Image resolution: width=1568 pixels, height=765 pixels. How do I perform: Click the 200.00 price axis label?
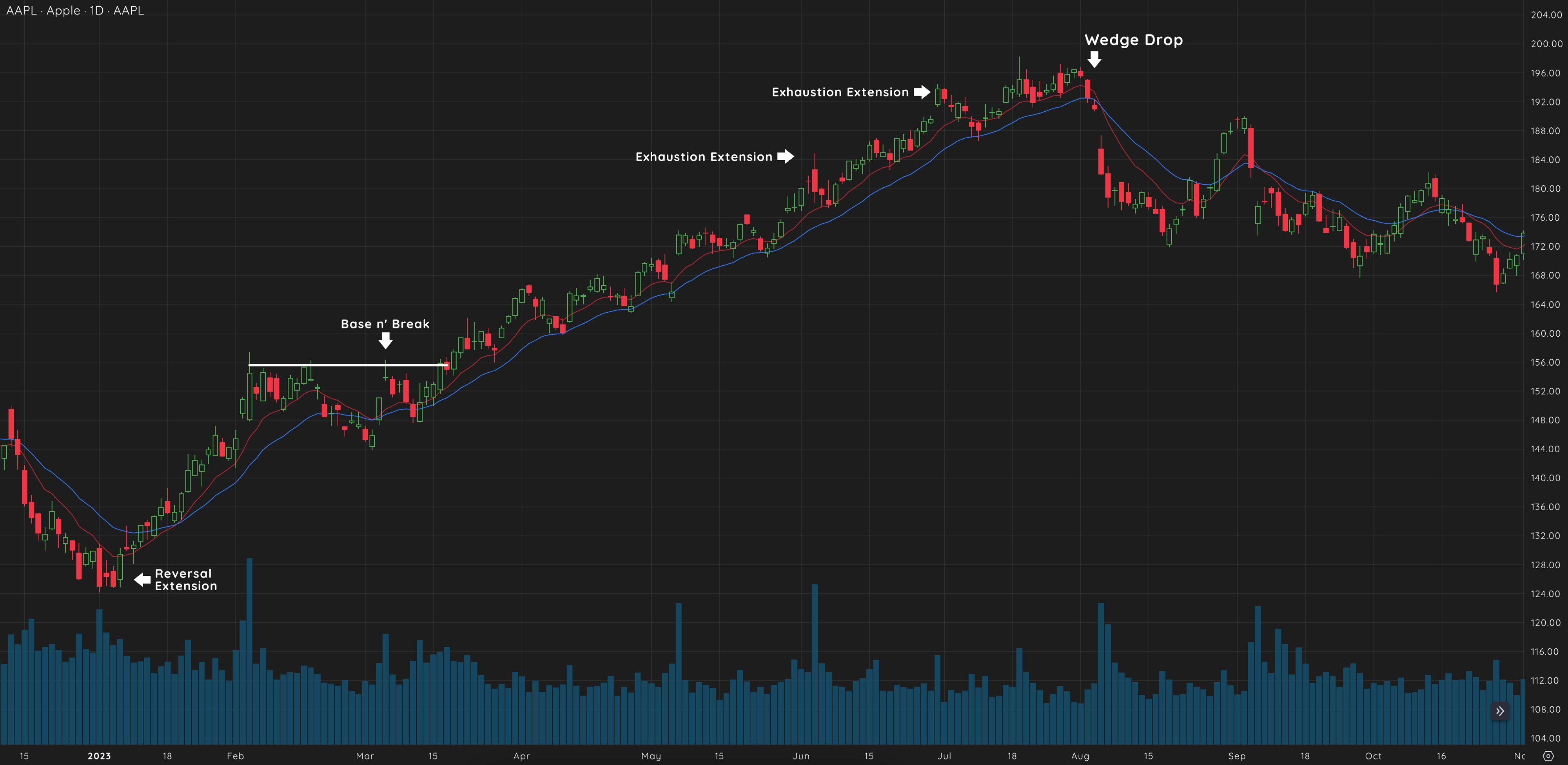tap(1546, 44)
